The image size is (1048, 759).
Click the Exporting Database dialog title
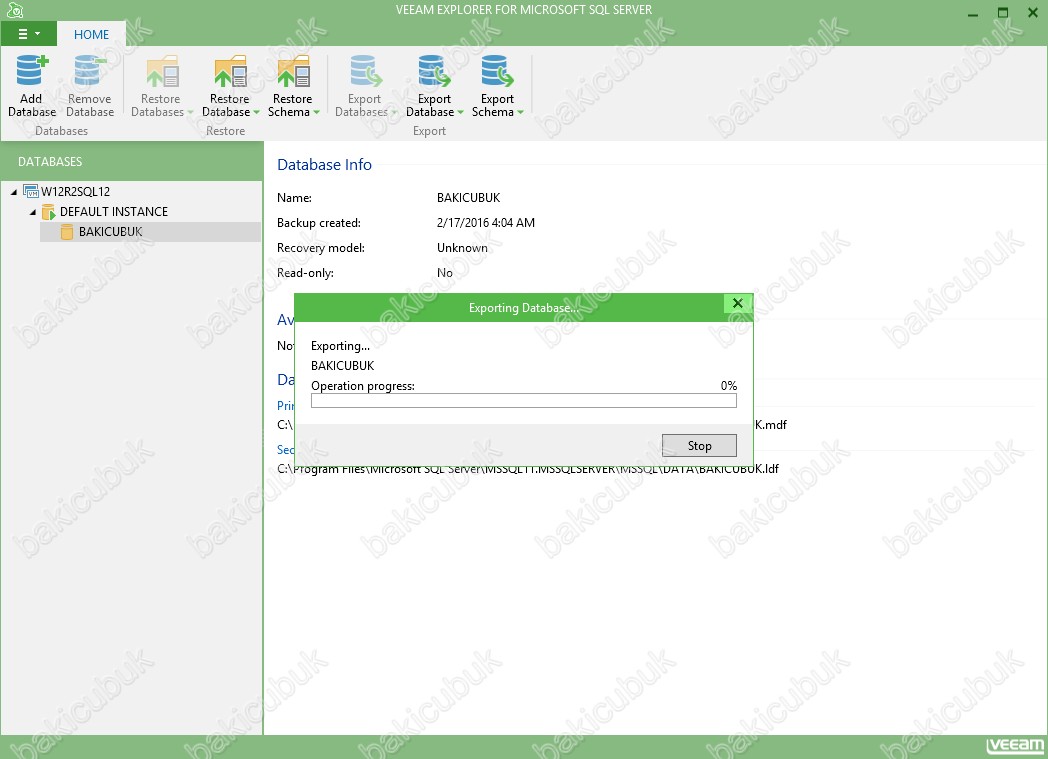coord(524,308)
